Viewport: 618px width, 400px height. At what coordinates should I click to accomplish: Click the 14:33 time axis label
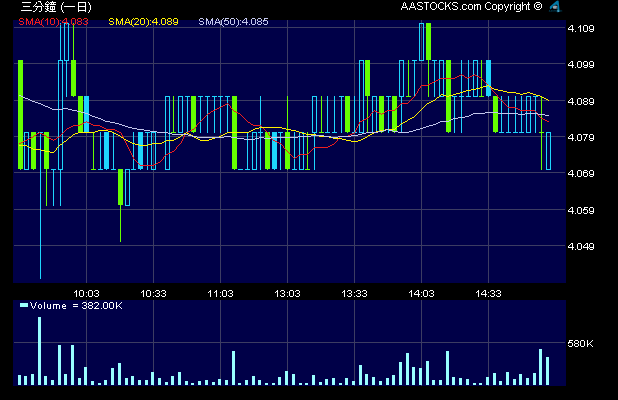(x=488, y=294)
